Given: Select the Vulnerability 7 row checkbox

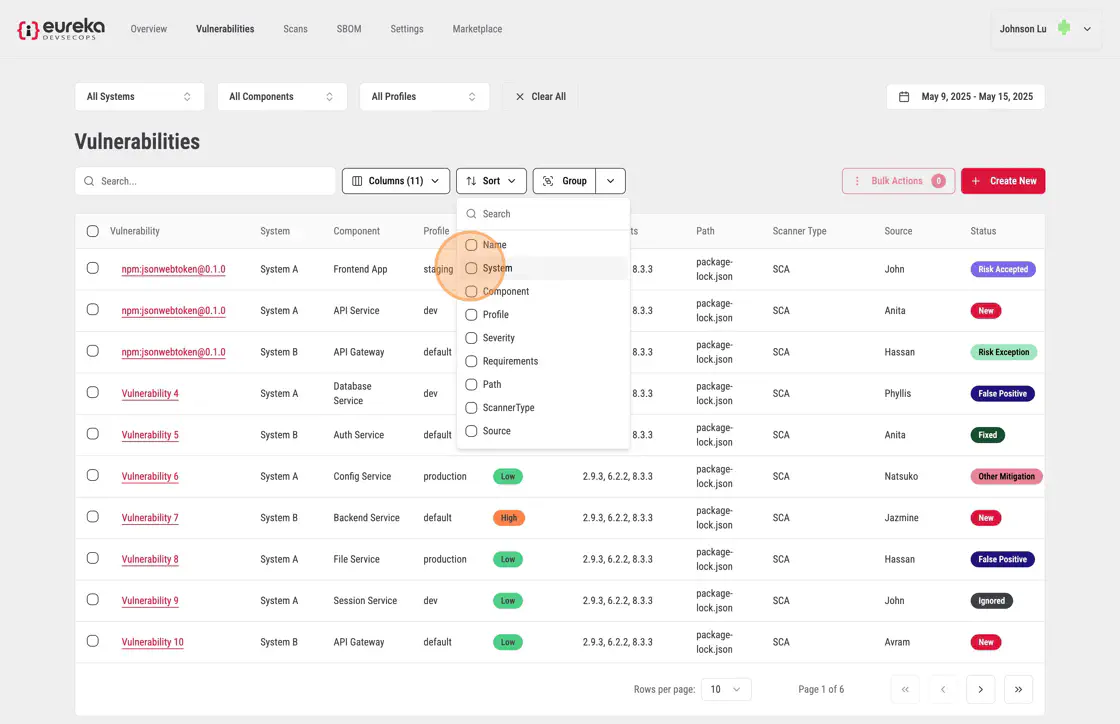Looking at the screenshot, I should (93, 518).
